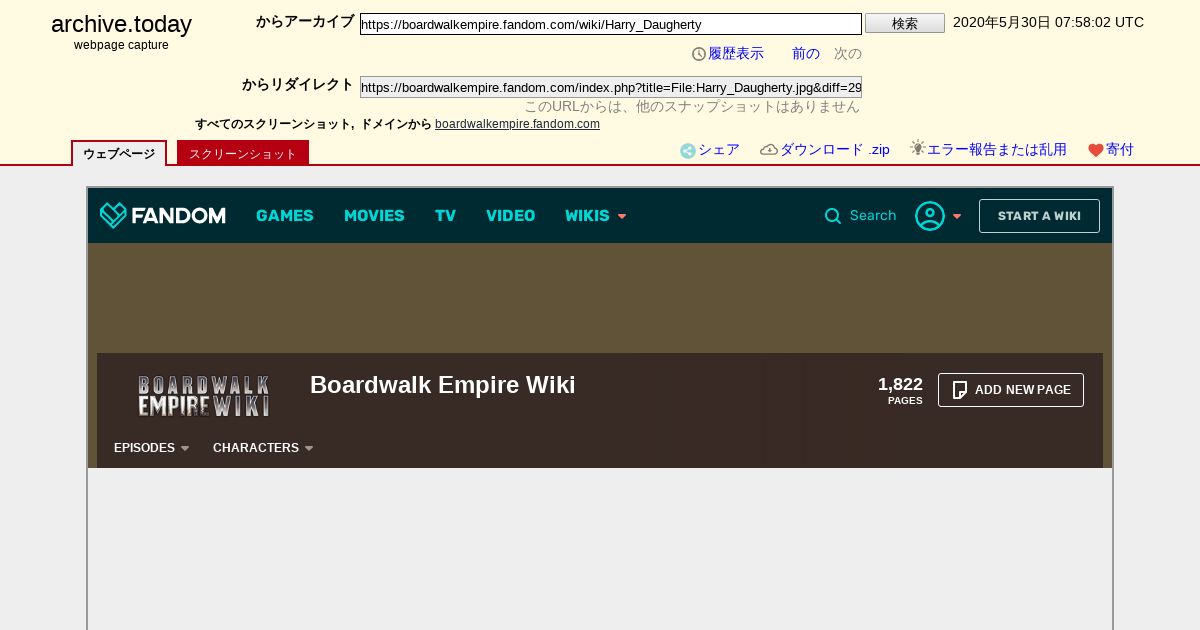
Task: Click the Boardwalk Empire Wiki title
Action: click(x=443, y=385)
